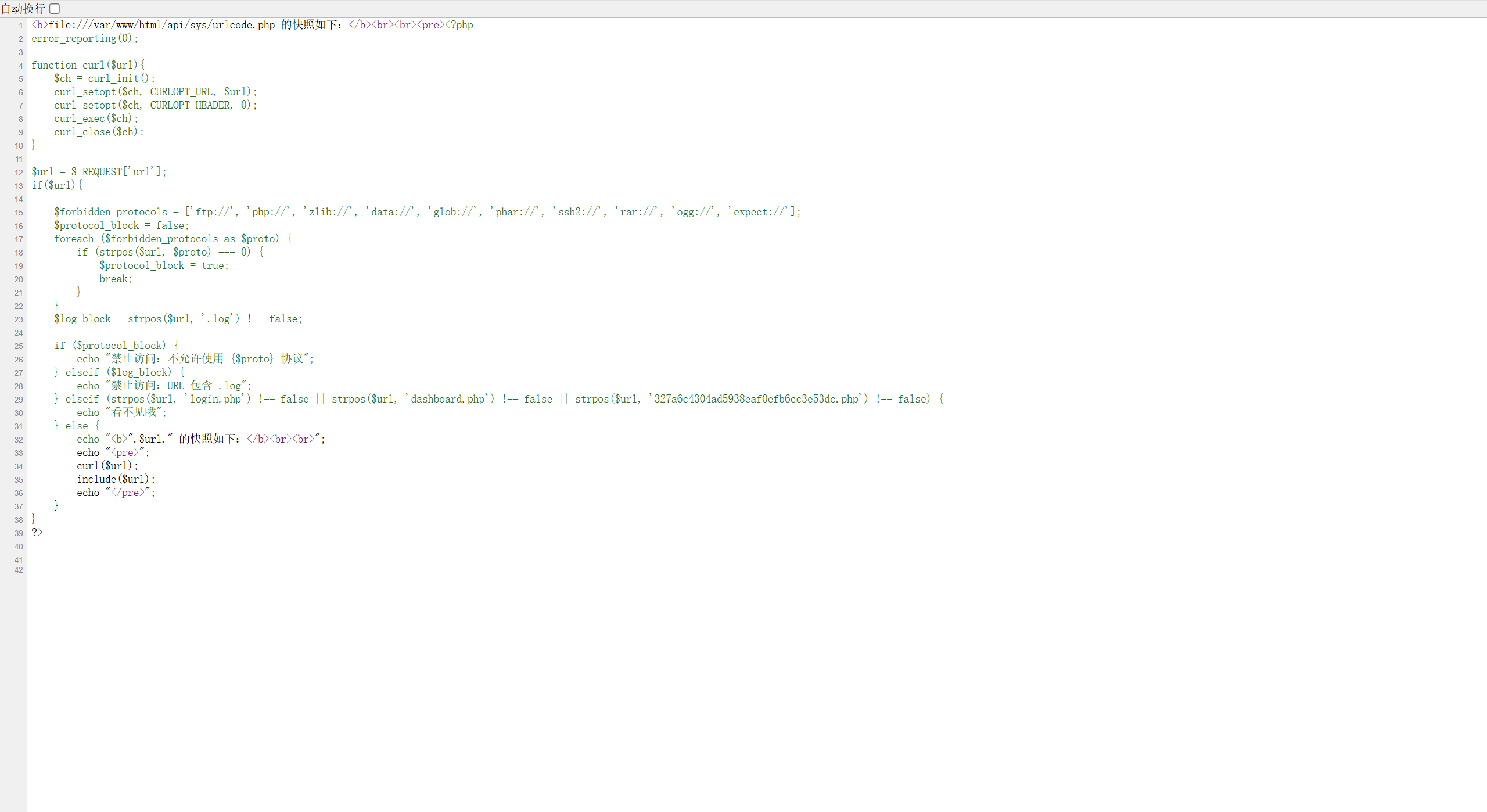Click the file:///var/www/html/api/sys/urlcode.php path text
This screenshot has height=812, width=1487.
161,26
